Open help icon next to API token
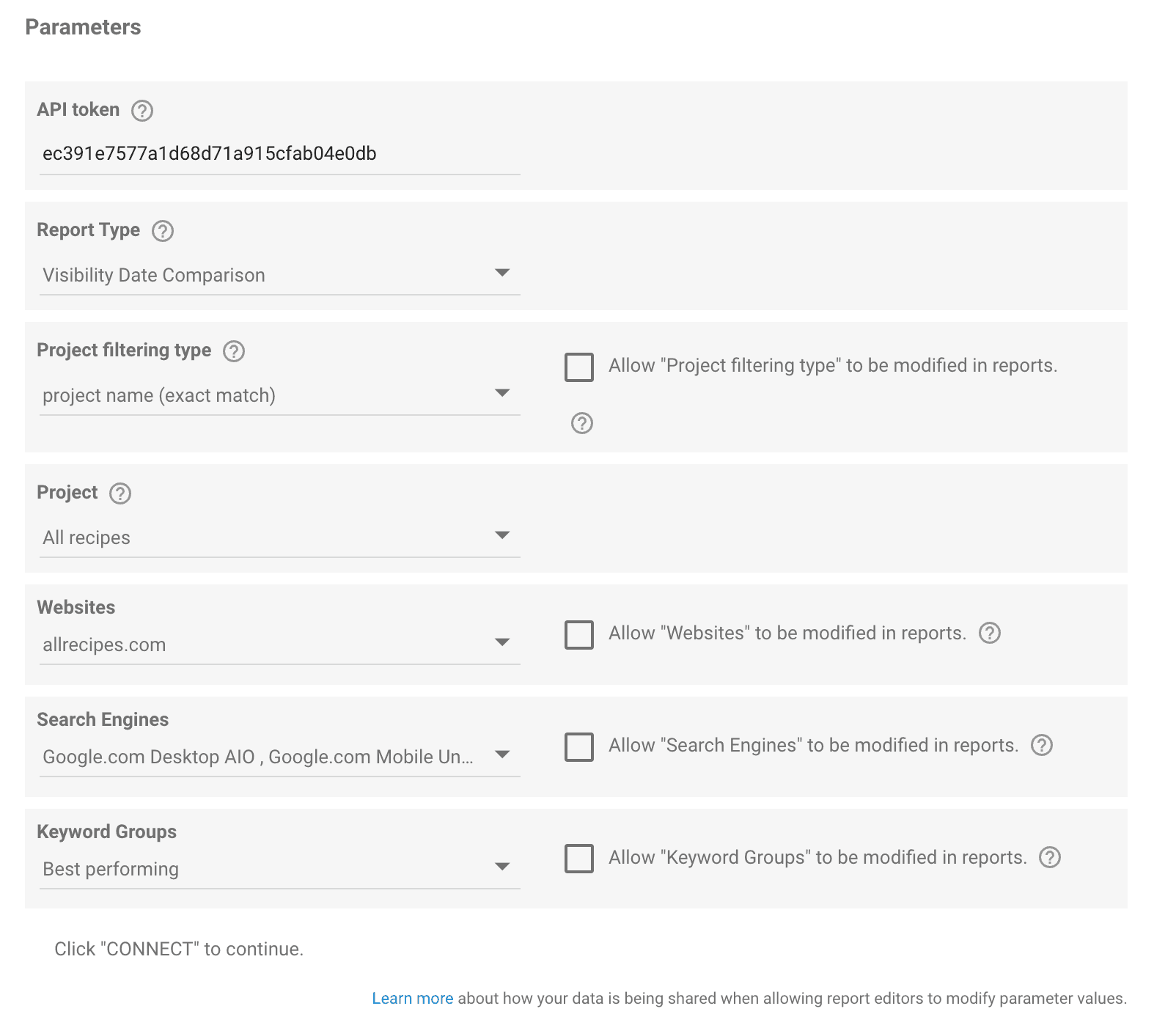1176x1028 pixels. [x=142, y=111]
